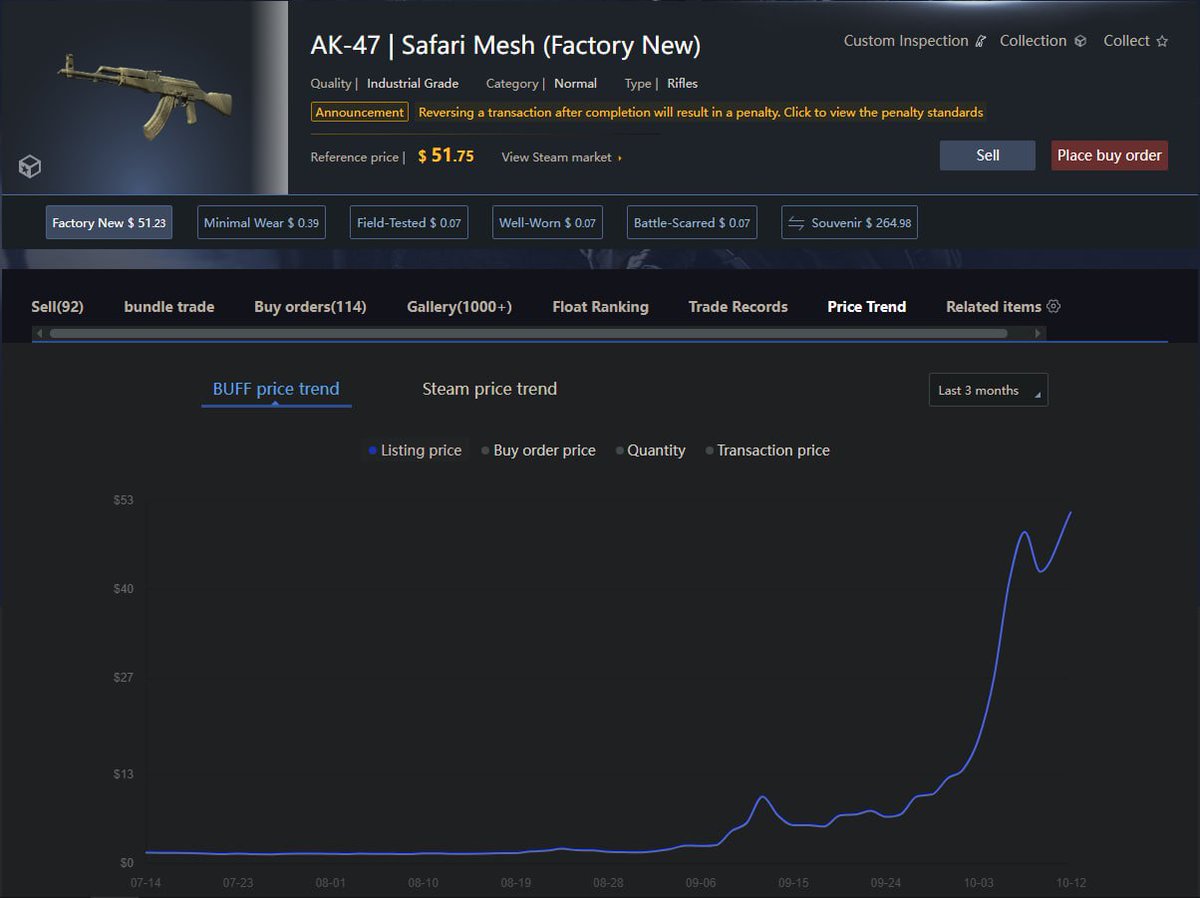Click Reference price $51.75 value
The height and width of the screenshot is (898, 1200).
(446, 156)
